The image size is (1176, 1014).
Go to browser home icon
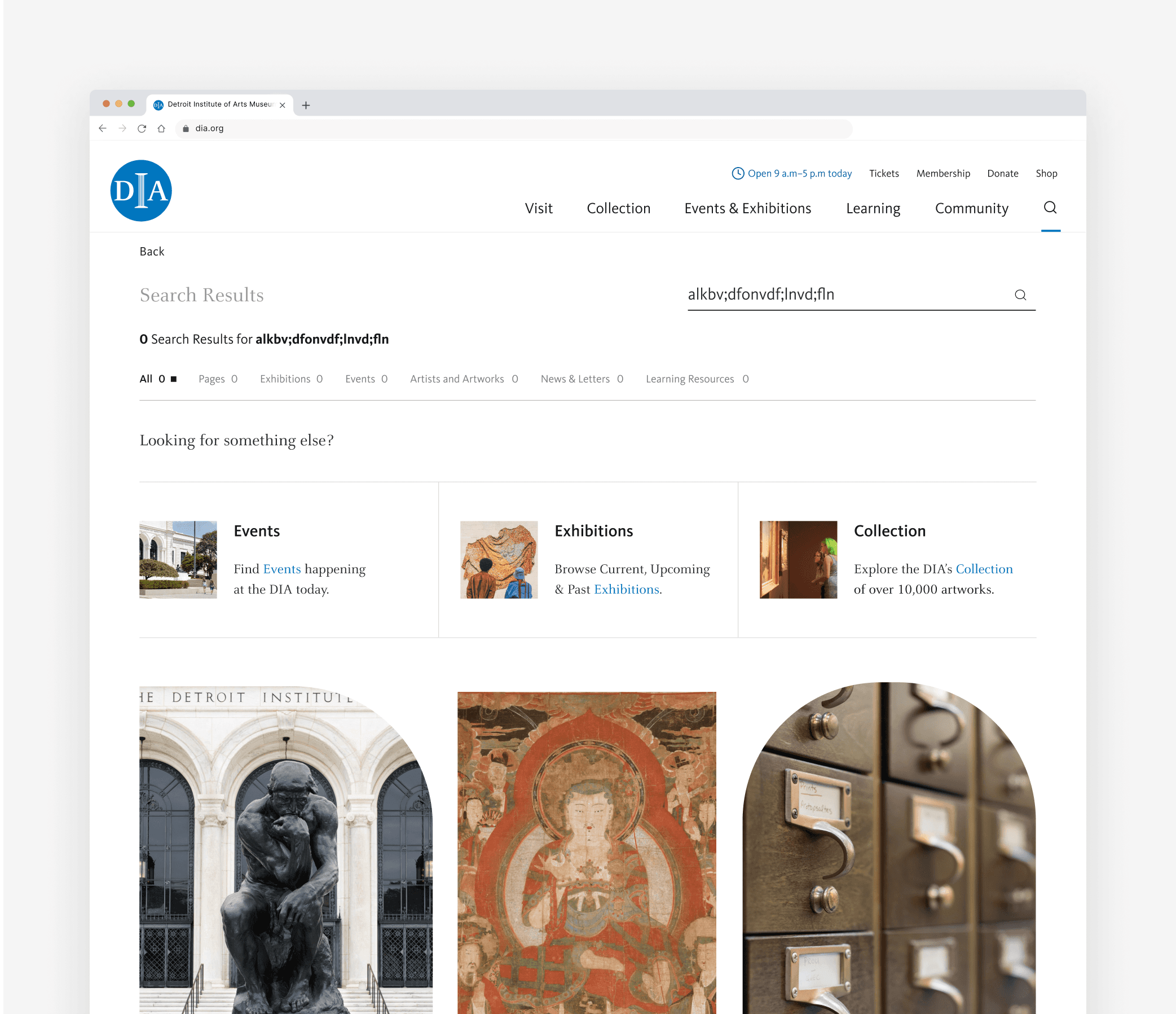coord(162,128)
